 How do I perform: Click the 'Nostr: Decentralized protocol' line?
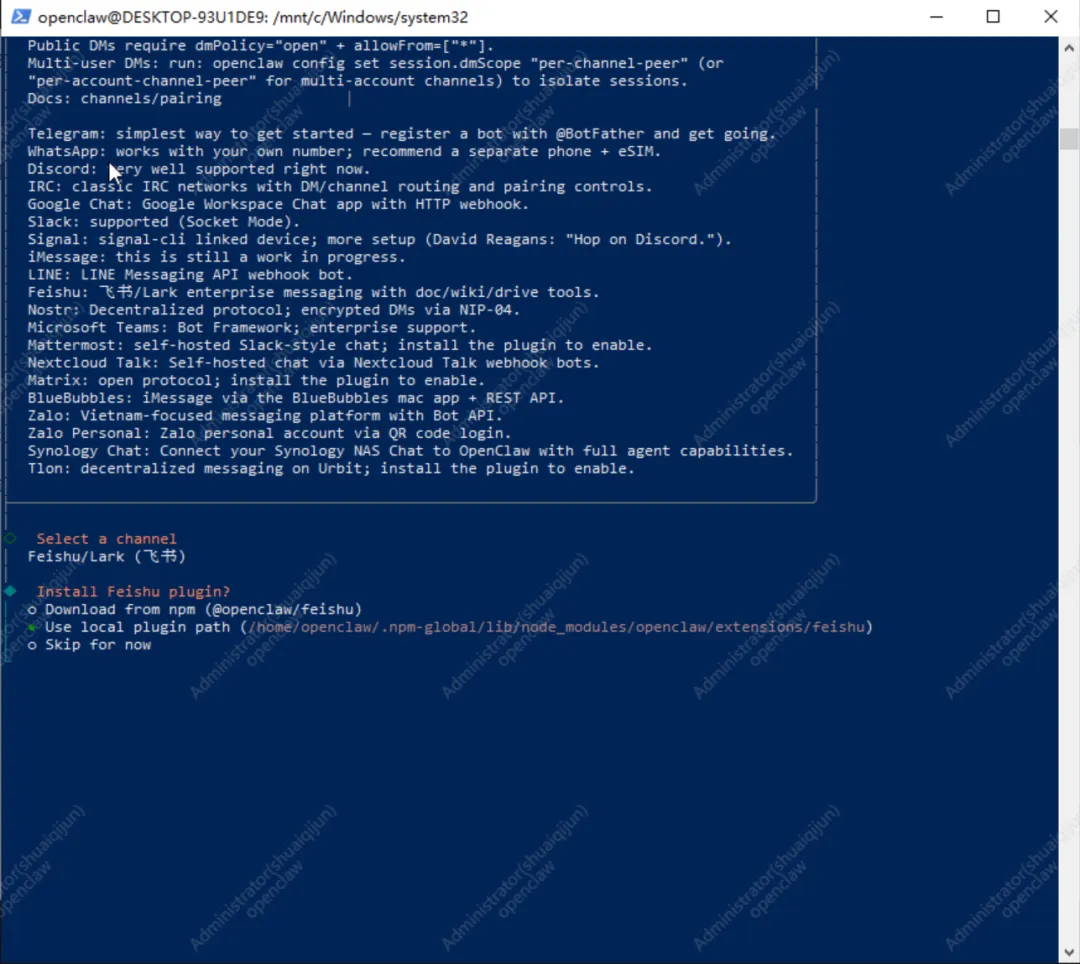click(274, 310)
